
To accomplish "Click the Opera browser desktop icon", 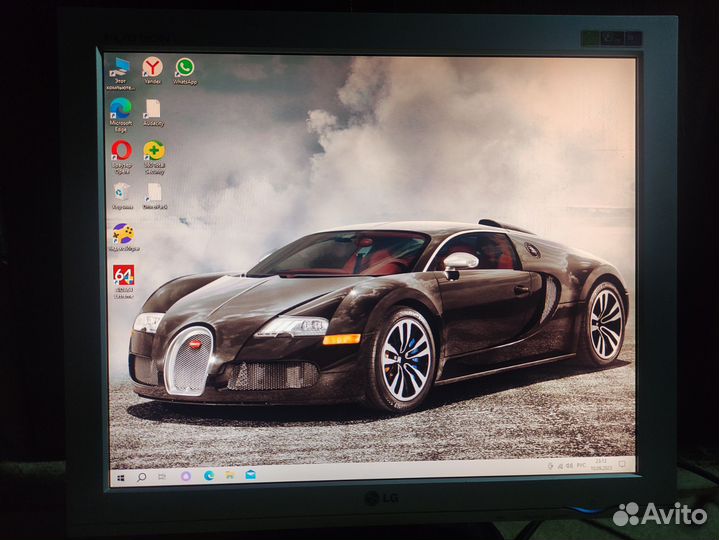I will click(121, 150).
